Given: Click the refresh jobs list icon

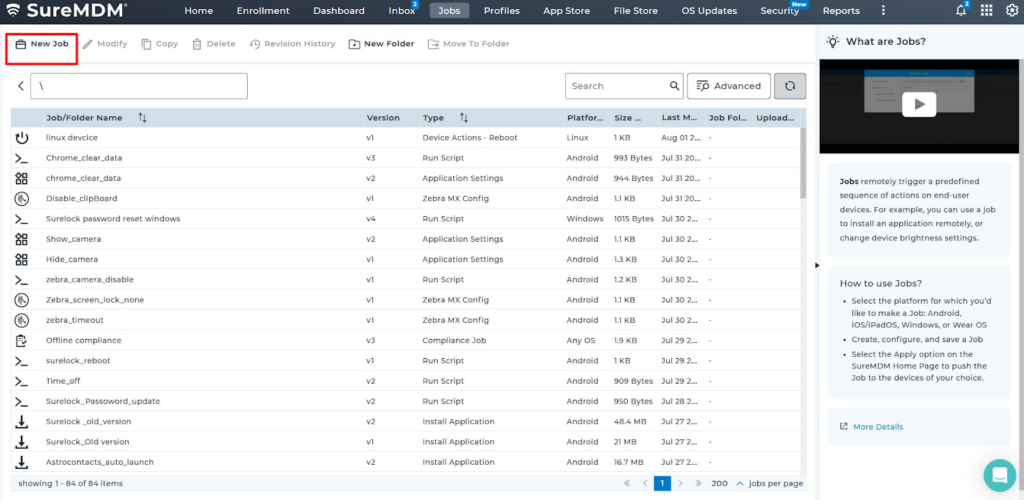Looking at the screenshot, I should click(x=789, y=86).
